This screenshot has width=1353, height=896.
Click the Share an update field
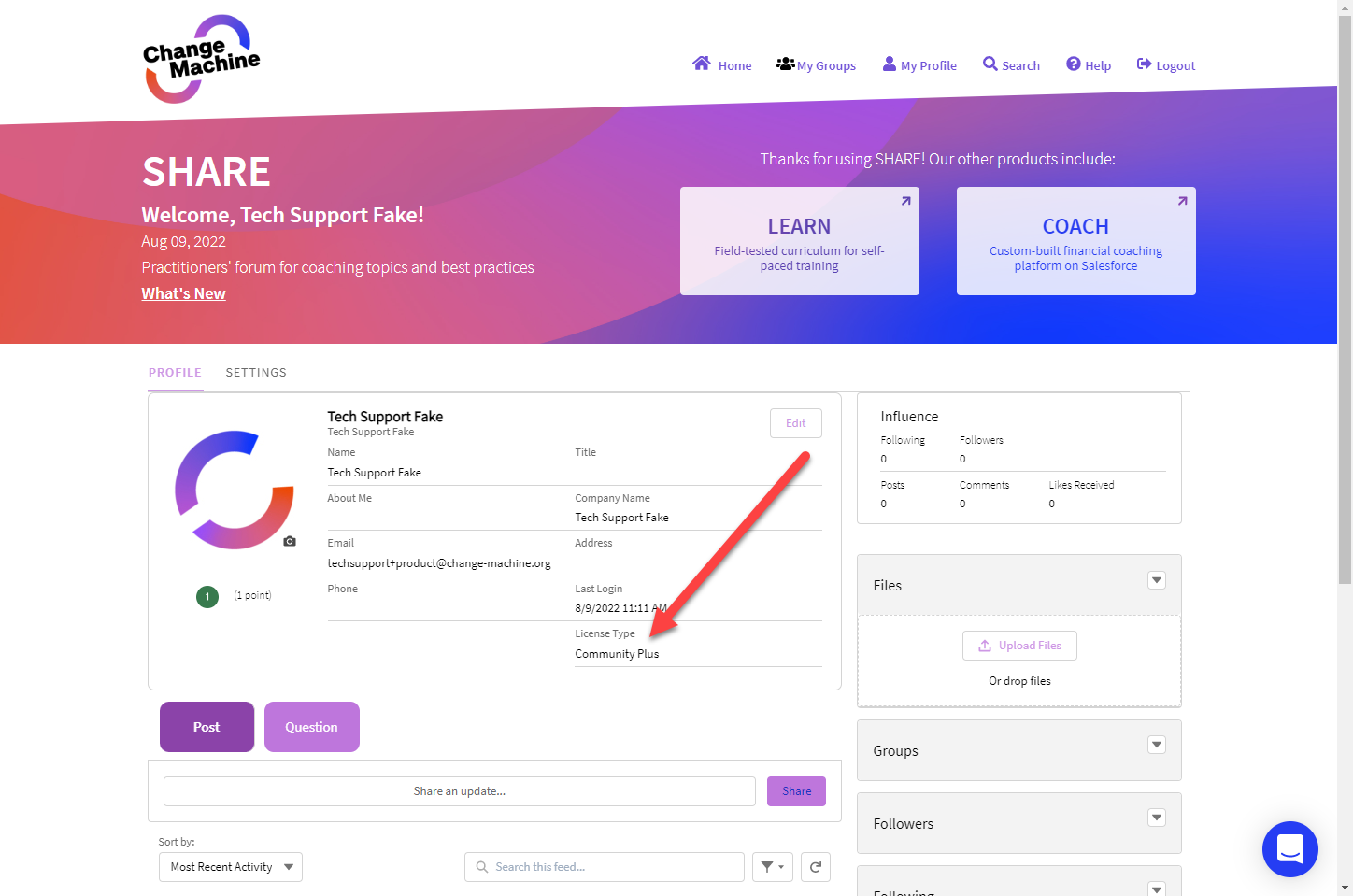tap(460, 791)
